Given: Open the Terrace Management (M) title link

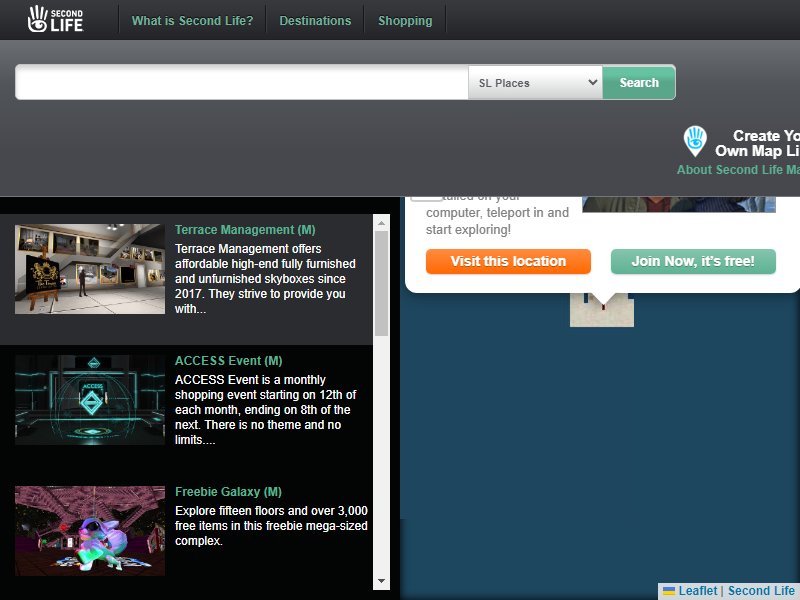Looking at the screenshot, I should click(245, 230).
